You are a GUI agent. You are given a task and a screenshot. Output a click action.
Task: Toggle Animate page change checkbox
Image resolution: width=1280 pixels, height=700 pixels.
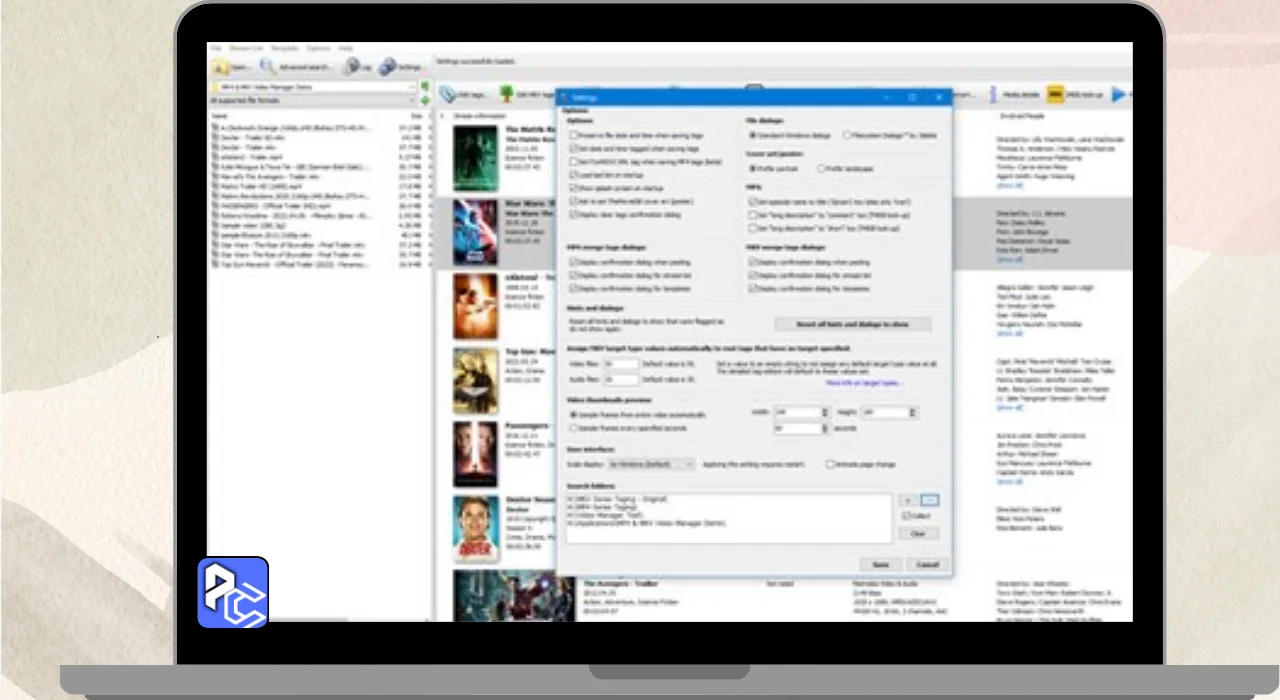pos(830,464)
